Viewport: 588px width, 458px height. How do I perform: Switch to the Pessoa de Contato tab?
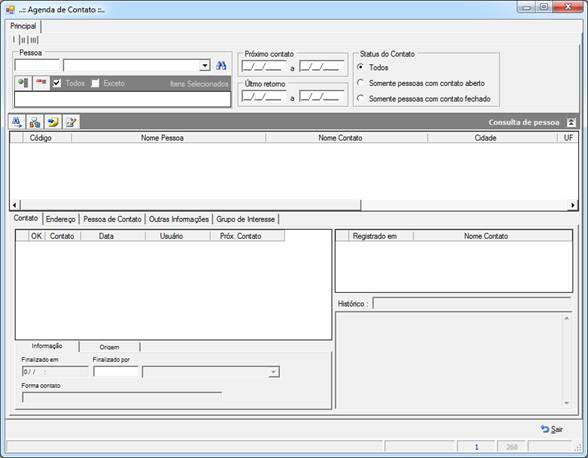[112, 219]
